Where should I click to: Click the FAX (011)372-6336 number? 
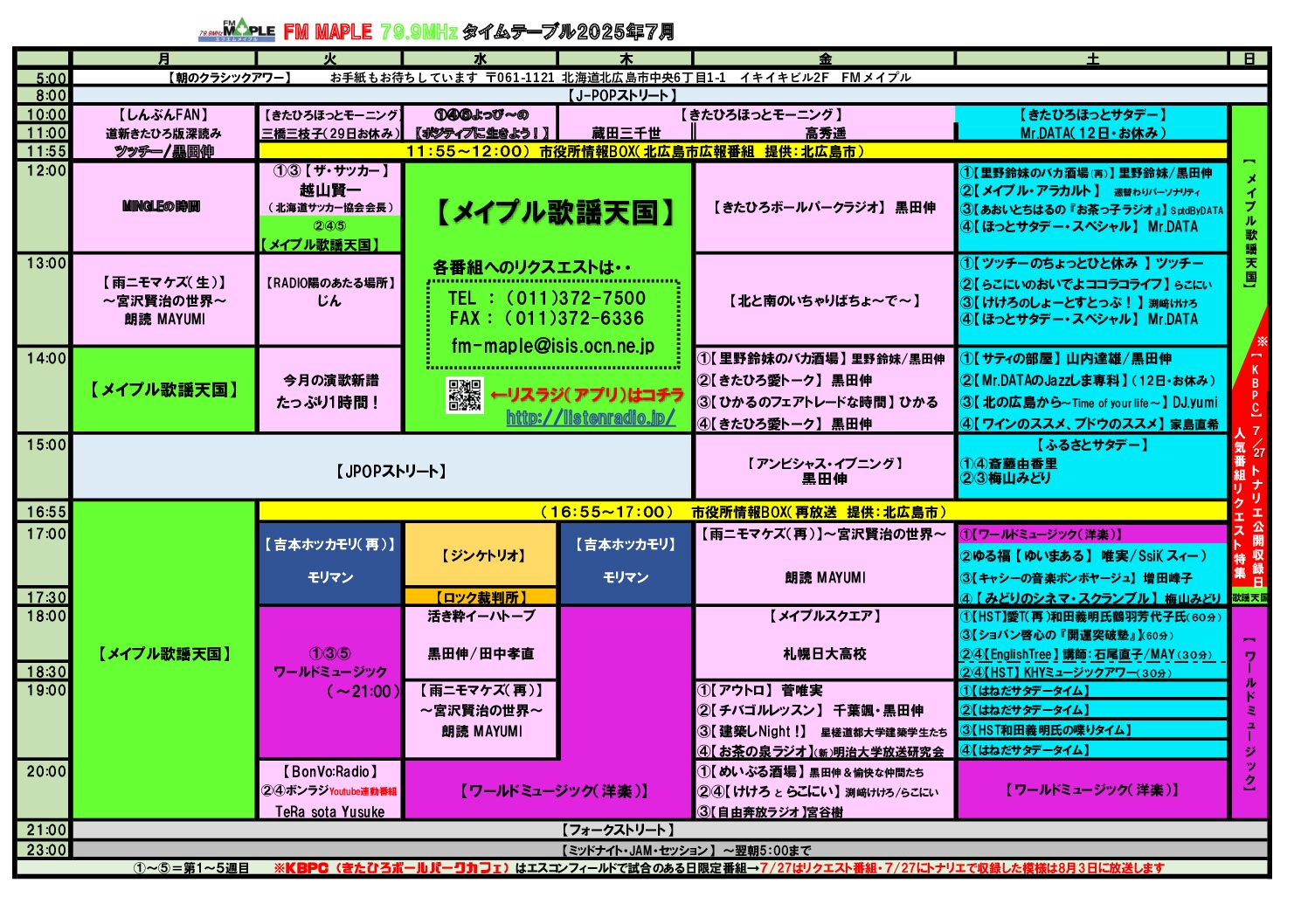[547, 319]
